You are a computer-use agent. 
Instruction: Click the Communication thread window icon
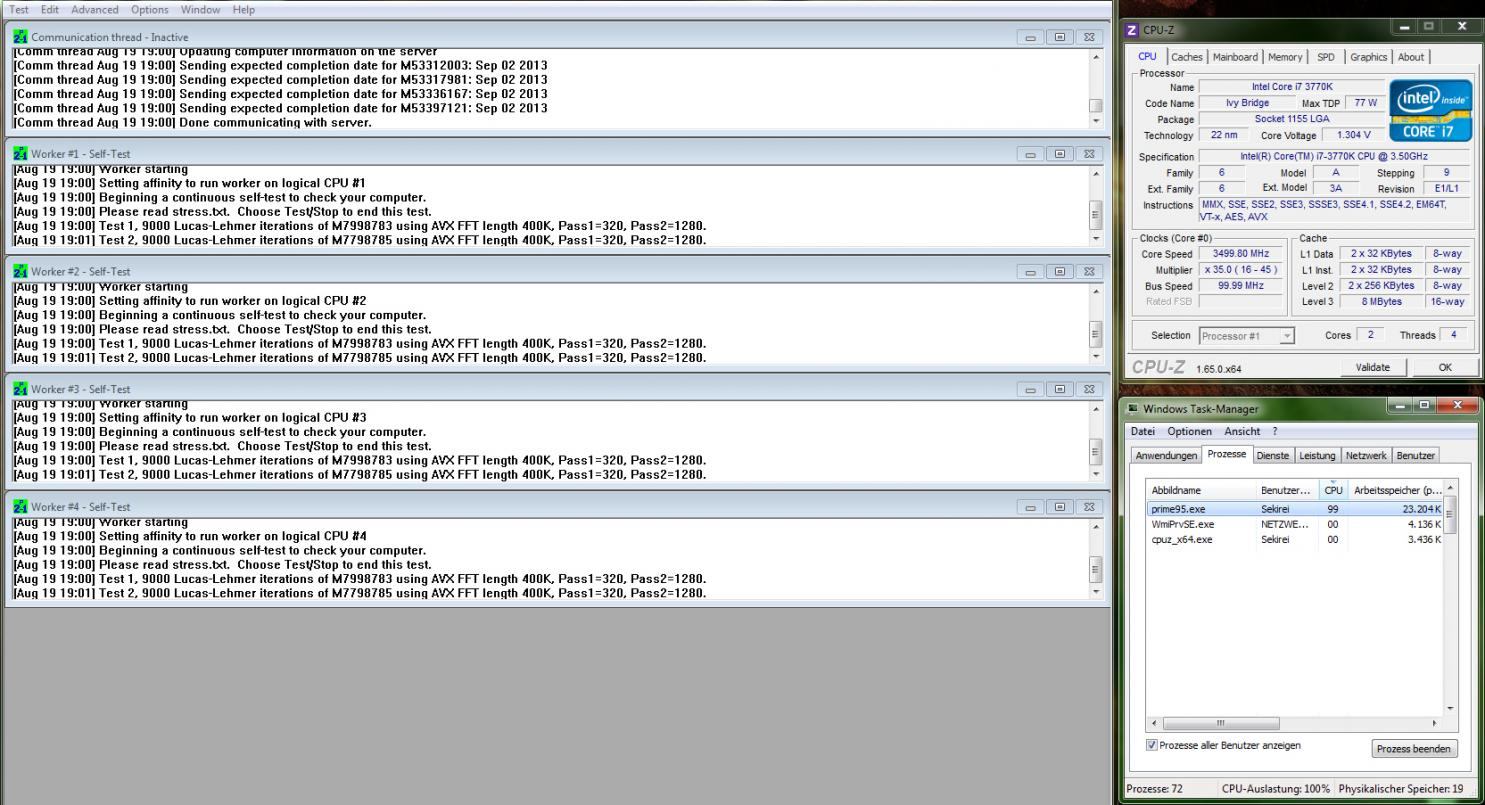click(x=20, y=37)
